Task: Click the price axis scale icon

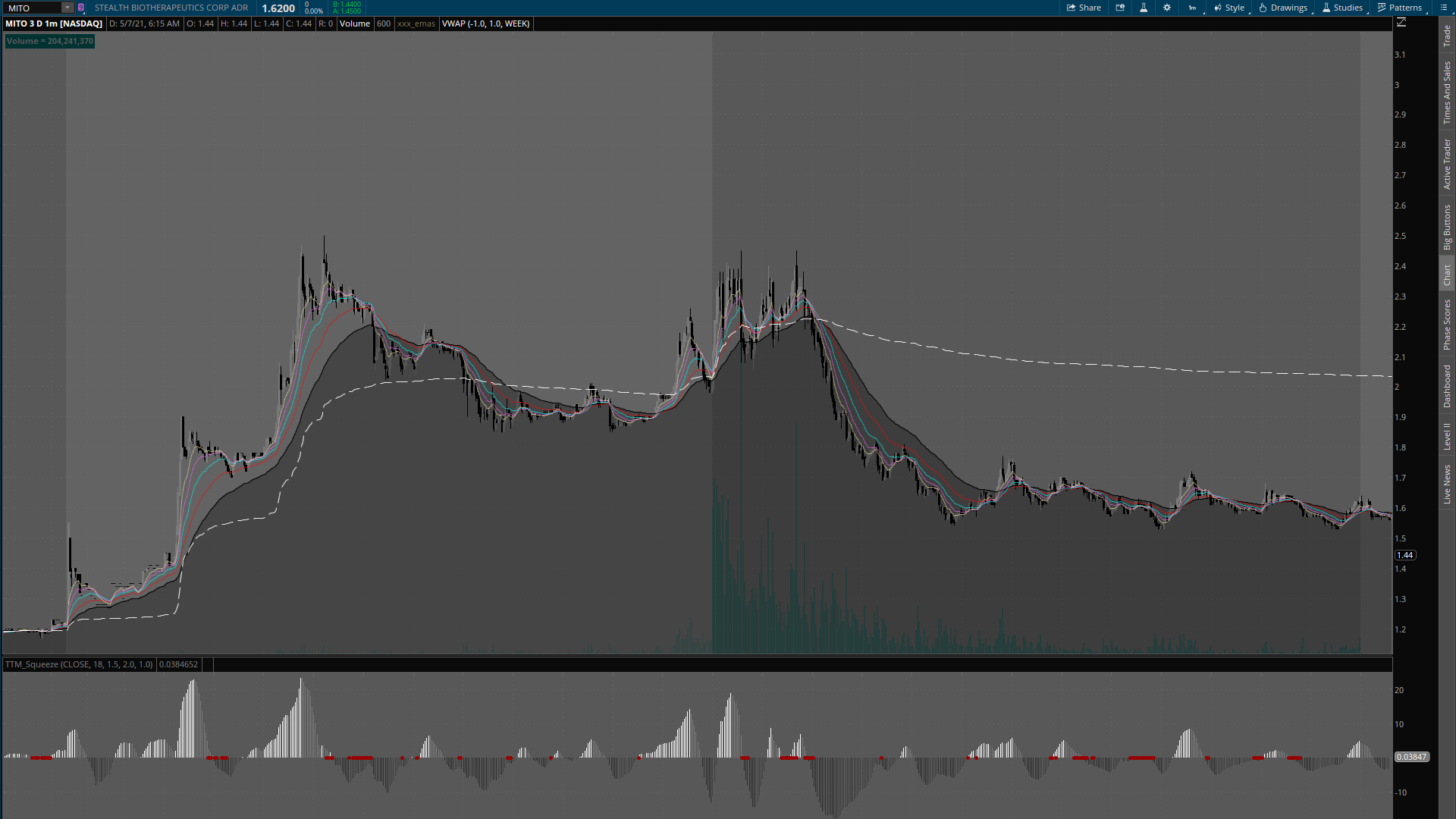Action: pyautogui.click(x=1401, y=23)
